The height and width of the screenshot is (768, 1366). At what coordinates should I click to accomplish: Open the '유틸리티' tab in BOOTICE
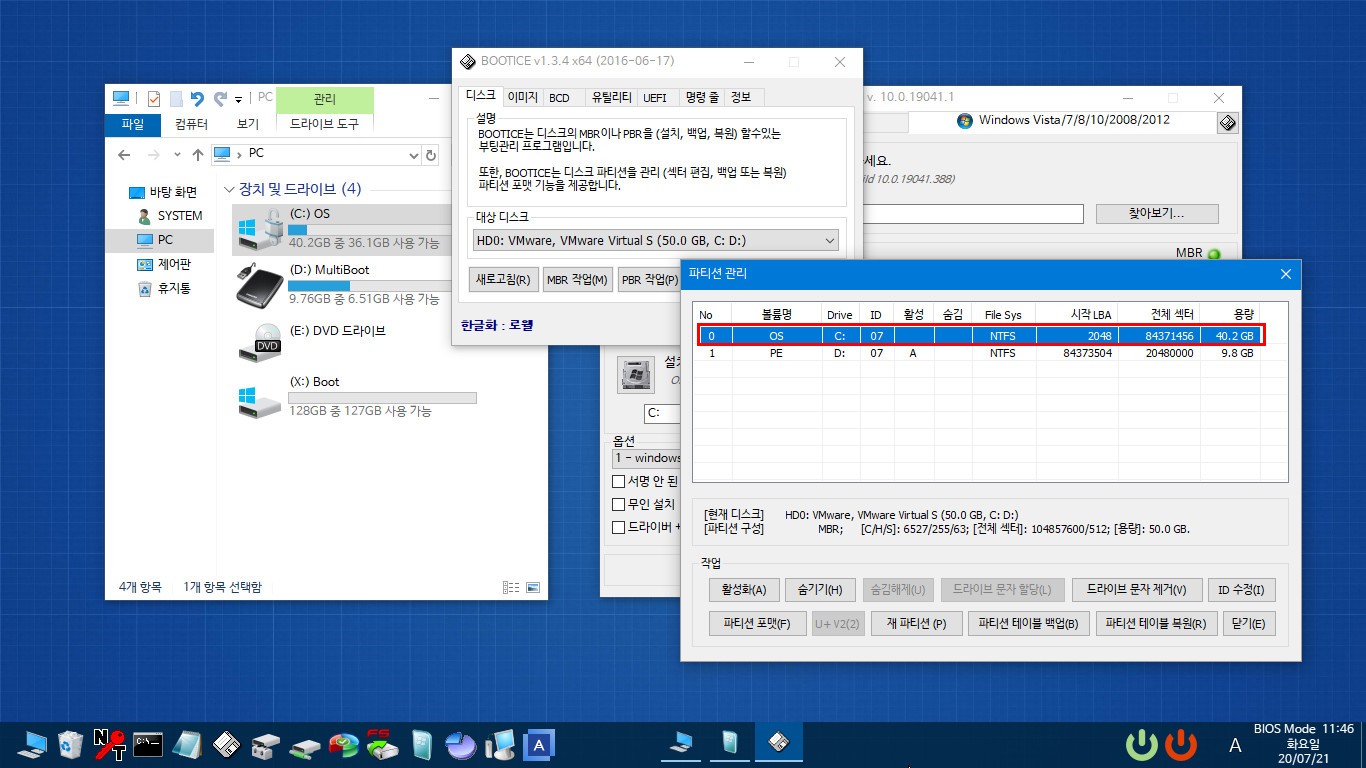click(x=611, y=97)
